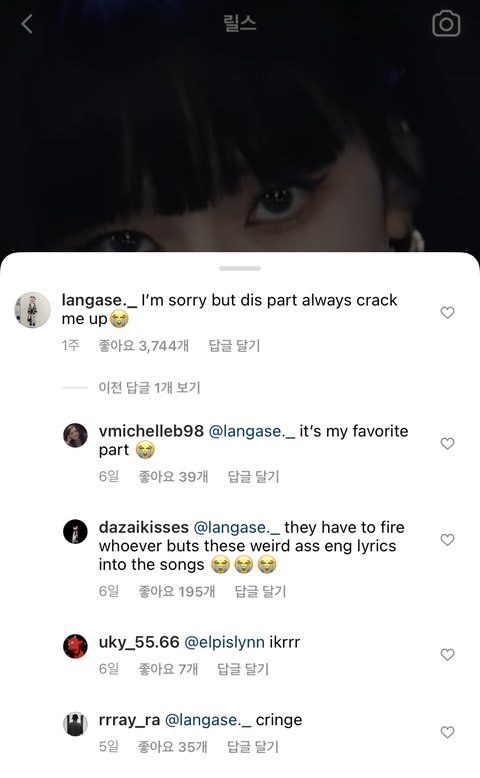Like the langase._ comment with heart
The height and width of the screenshot is (778, 480).
pyautogui.click(x=447, y=312)
